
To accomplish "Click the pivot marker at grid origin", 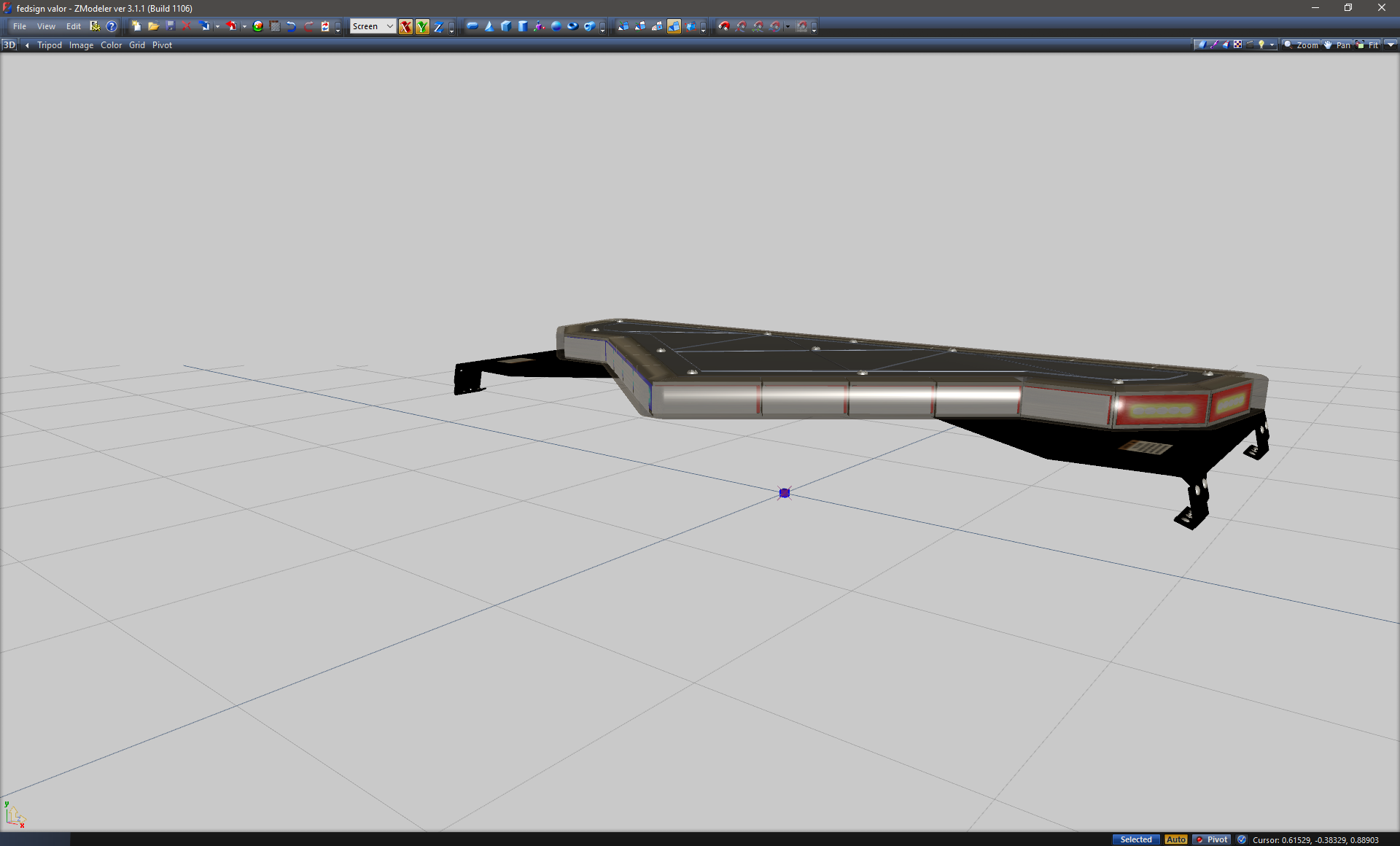I will [785, 493].
